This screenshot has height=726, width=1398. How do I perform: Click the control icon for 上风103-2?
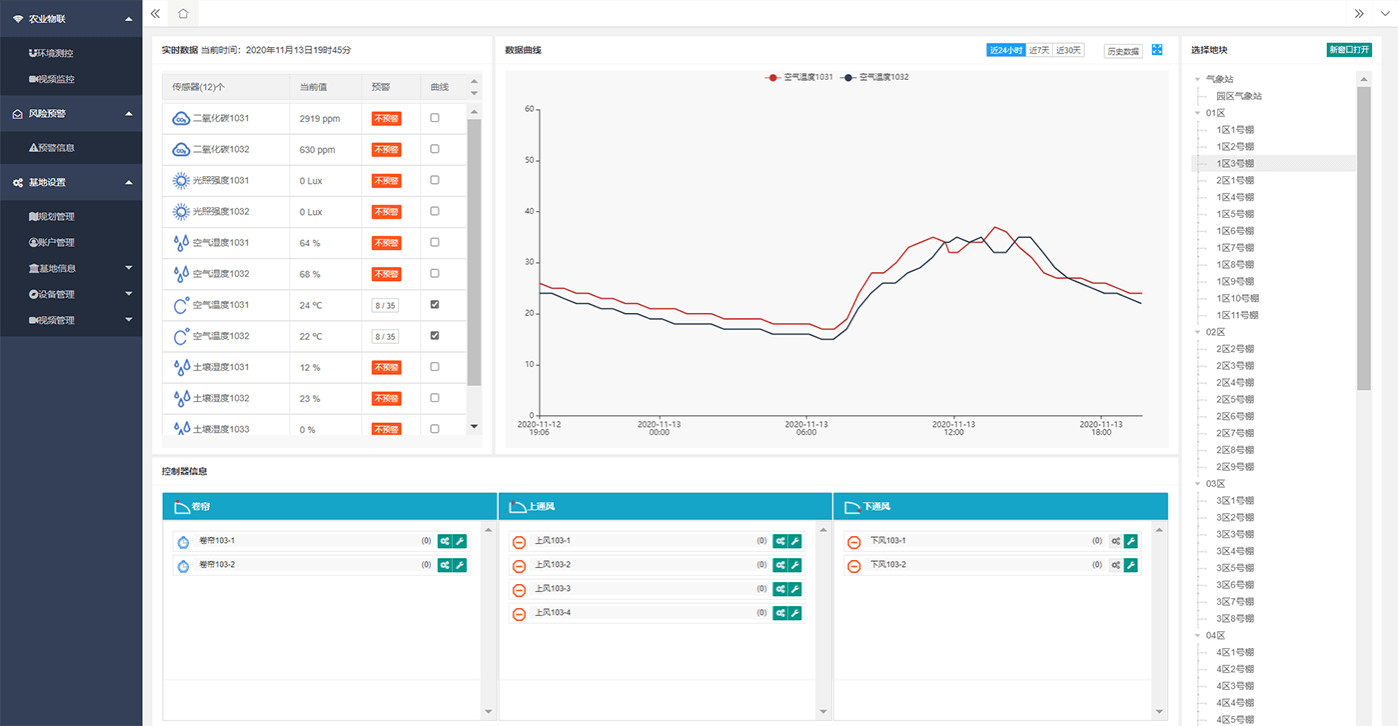[780, 565]
